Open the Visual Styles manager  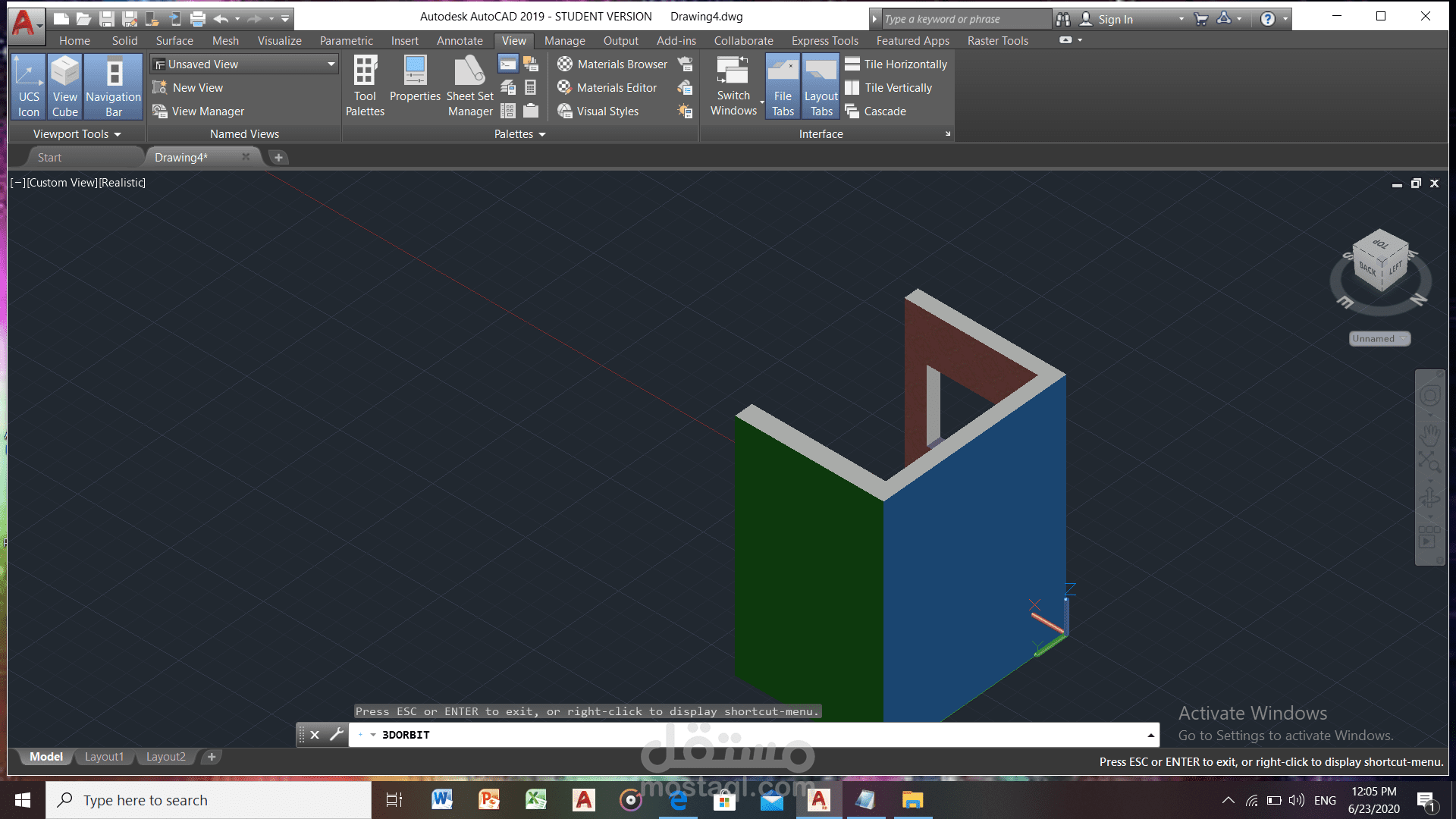coord(598,111)
